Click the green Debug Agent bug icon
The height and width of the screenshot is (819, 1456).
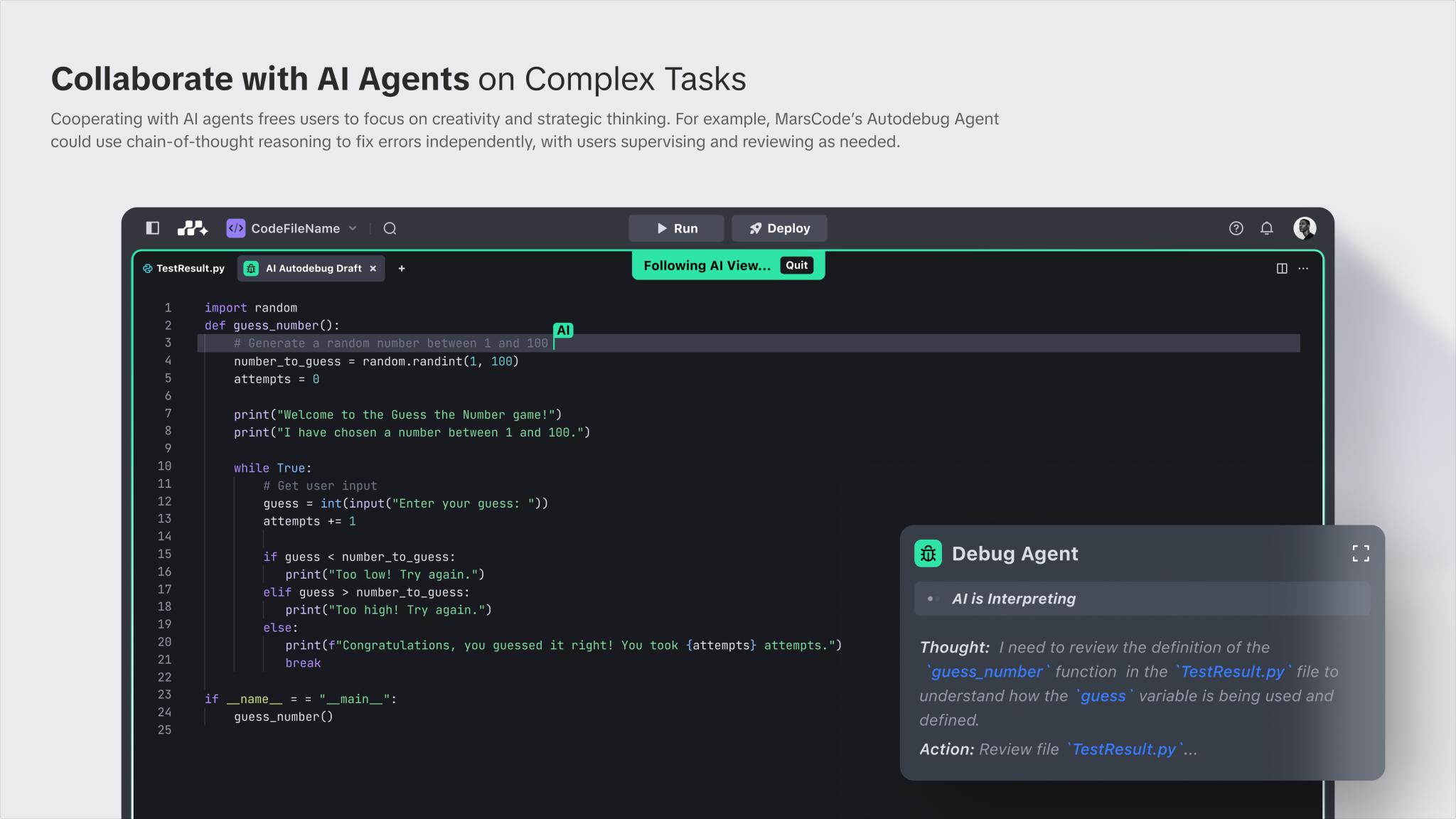coord(928,554)
